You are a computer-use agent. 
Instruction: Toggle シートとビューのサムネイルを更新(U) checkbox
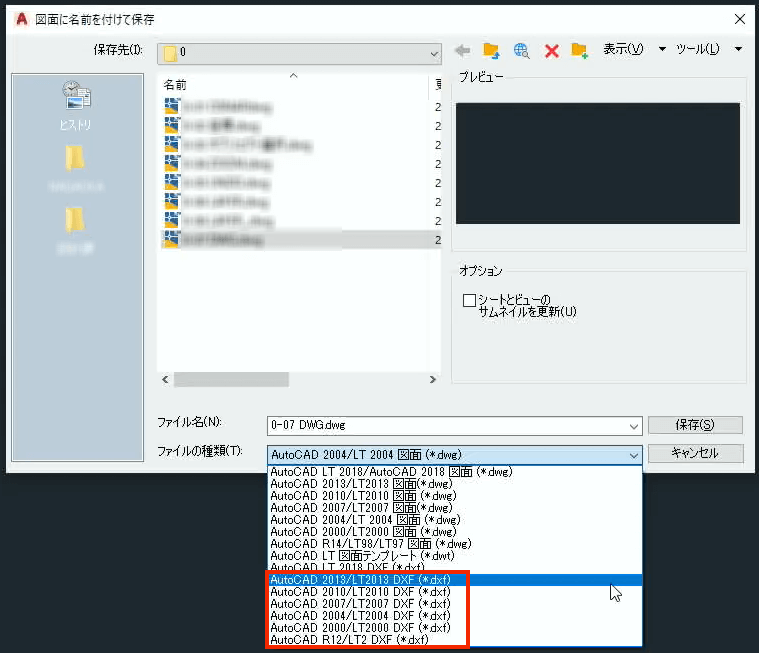pos(469,300)
